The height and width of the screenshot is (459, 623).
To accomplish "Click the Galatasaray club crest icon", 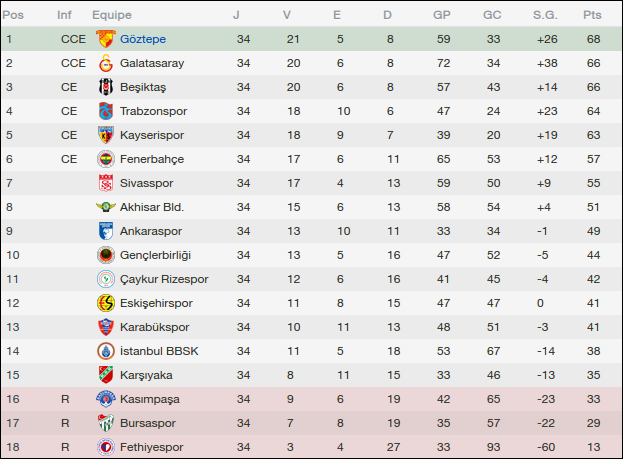I will (x=105, y=63).
